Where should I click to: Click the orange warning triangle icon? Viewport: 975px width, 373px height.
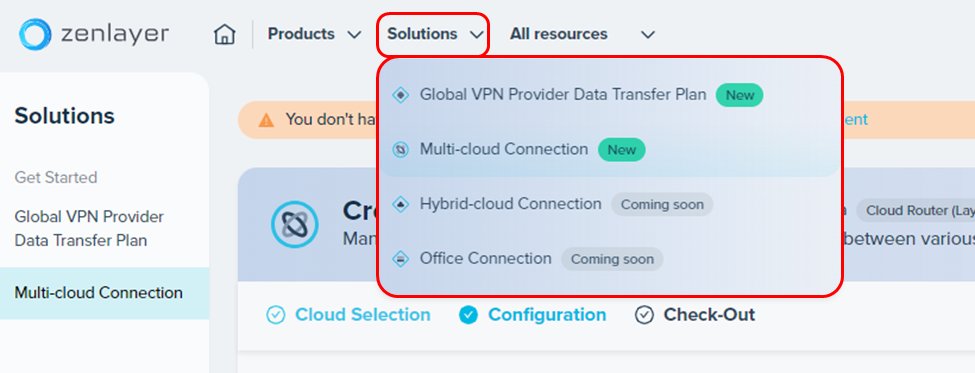[x=266, y=120]
